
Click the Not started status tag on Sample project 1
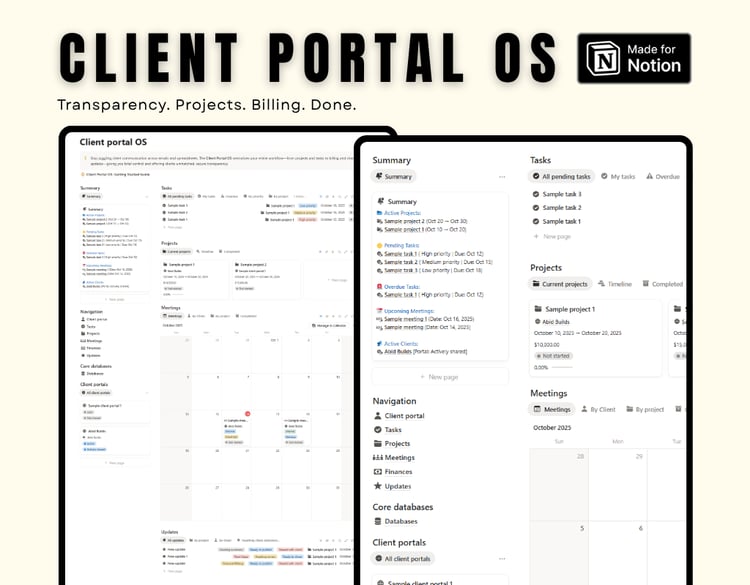(553, 356)
